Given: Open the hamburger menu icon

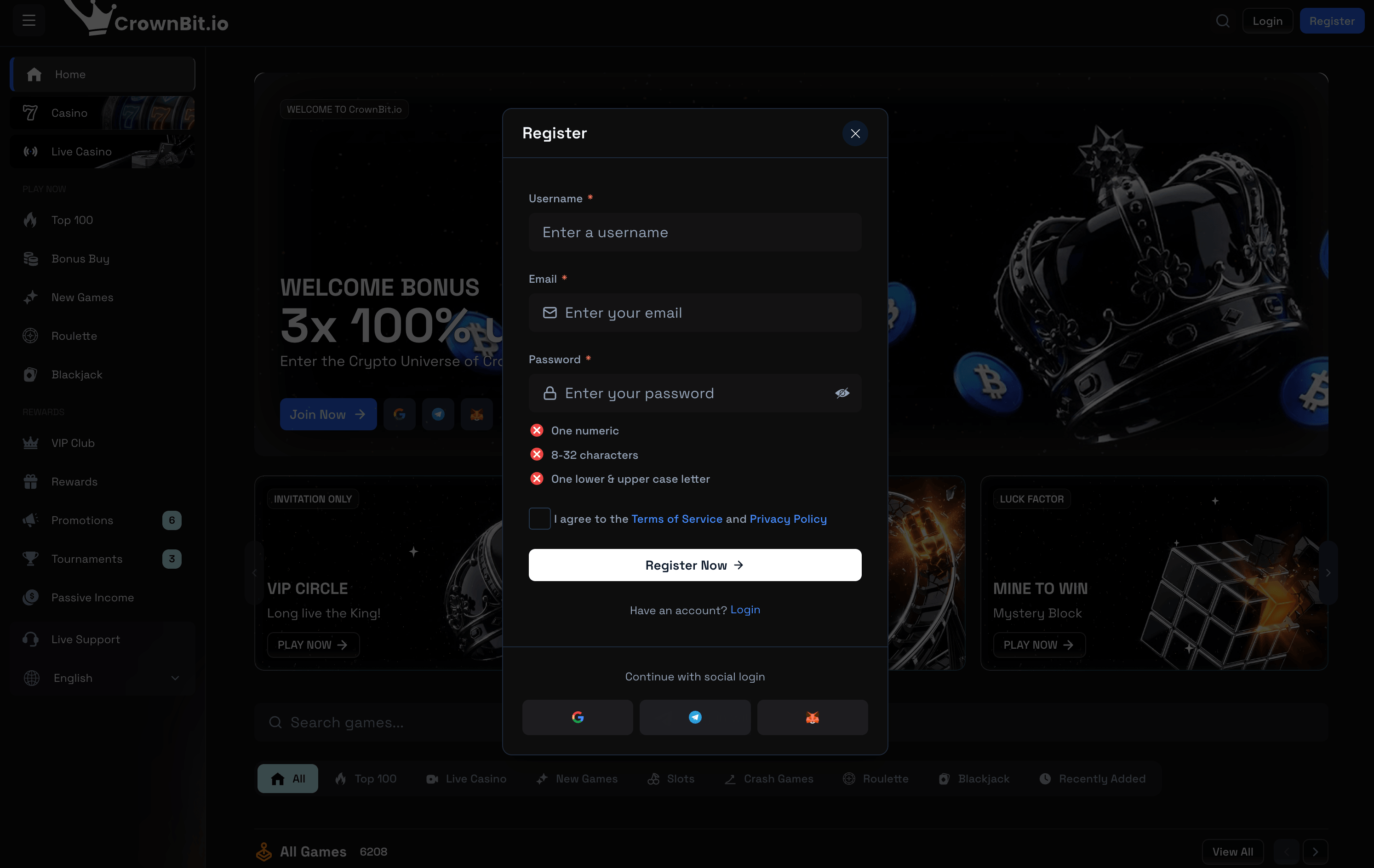Looking at the screenshot, I should (29, 21).
